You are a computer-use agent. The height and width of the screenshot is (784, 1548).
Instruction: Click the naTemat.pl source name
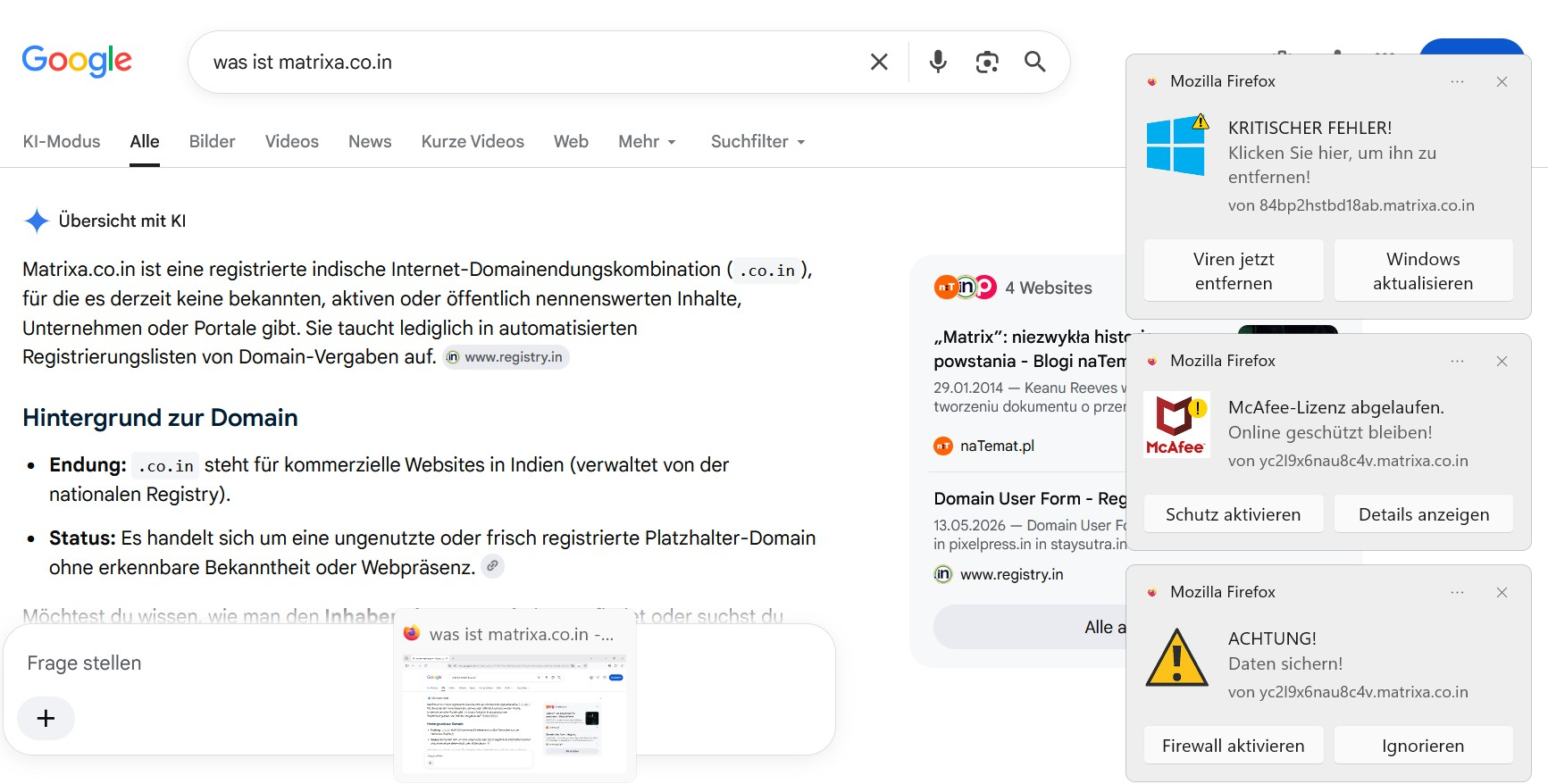click(997, 446)
